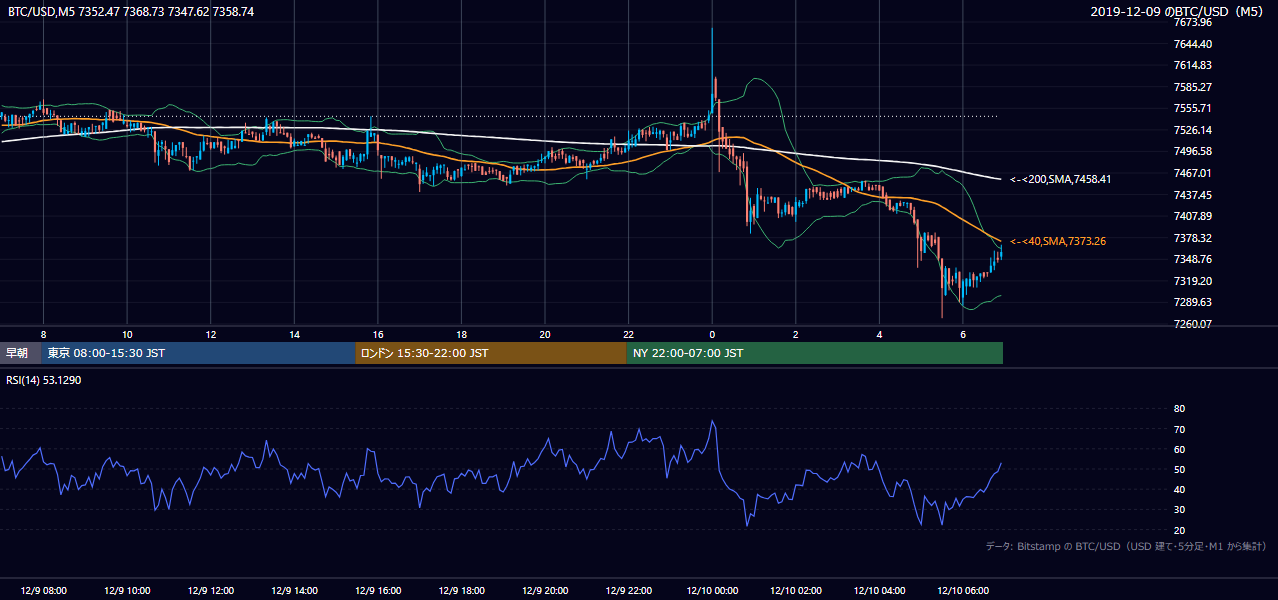Image resolution: width=1278 pixels, height=600 pixels.
Task: Click bottom date label 12/9 08:00
Action: pos(43,591)
